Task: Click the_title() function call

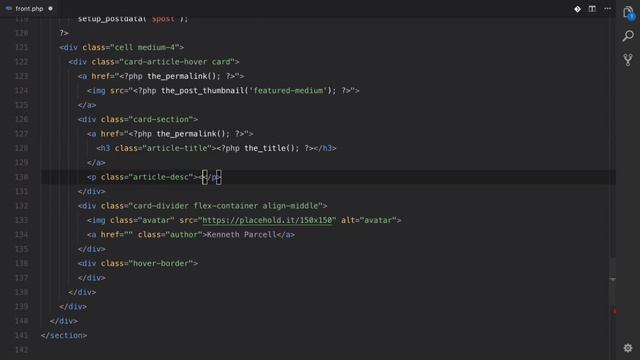Action: tap(272, 148)
